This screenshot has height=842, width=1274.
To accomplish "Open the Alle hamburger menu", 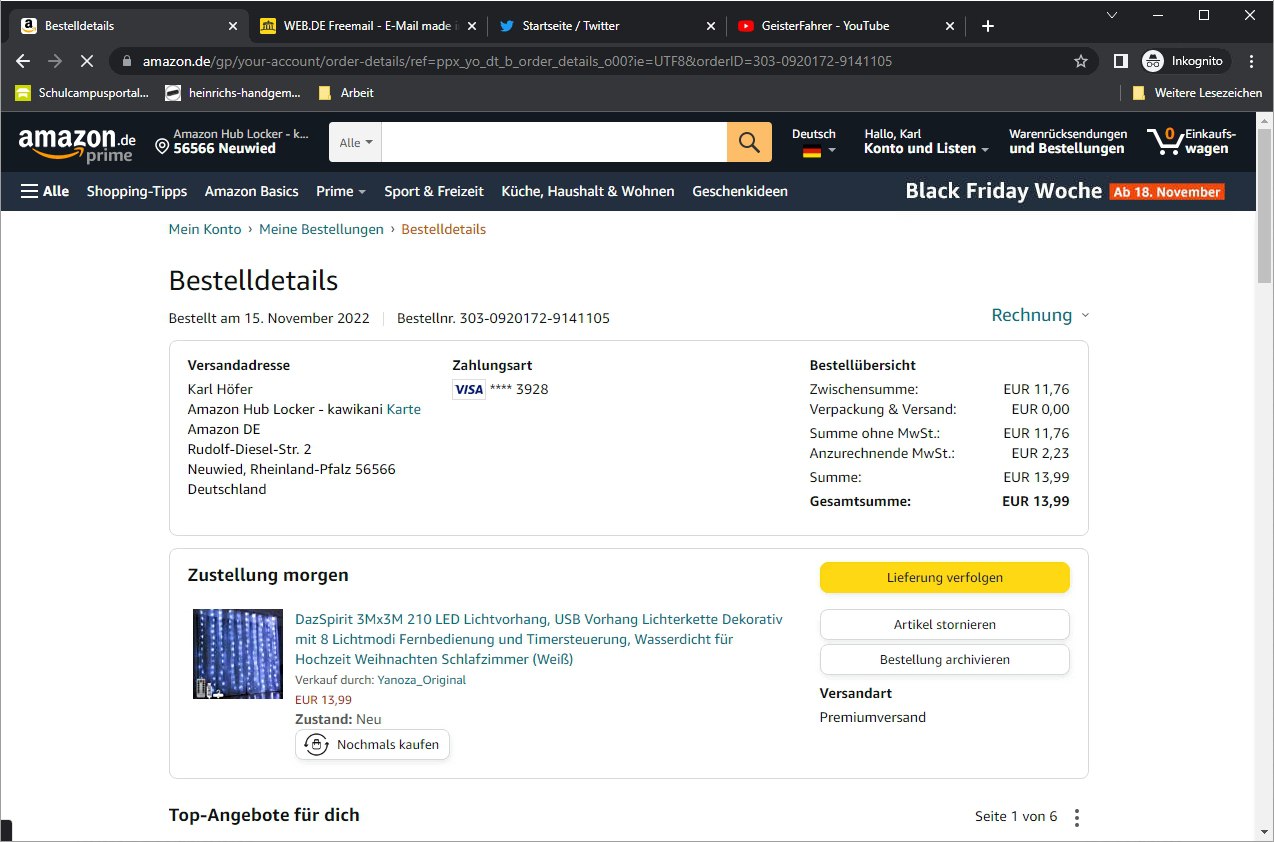I will (x=45, y=191).
